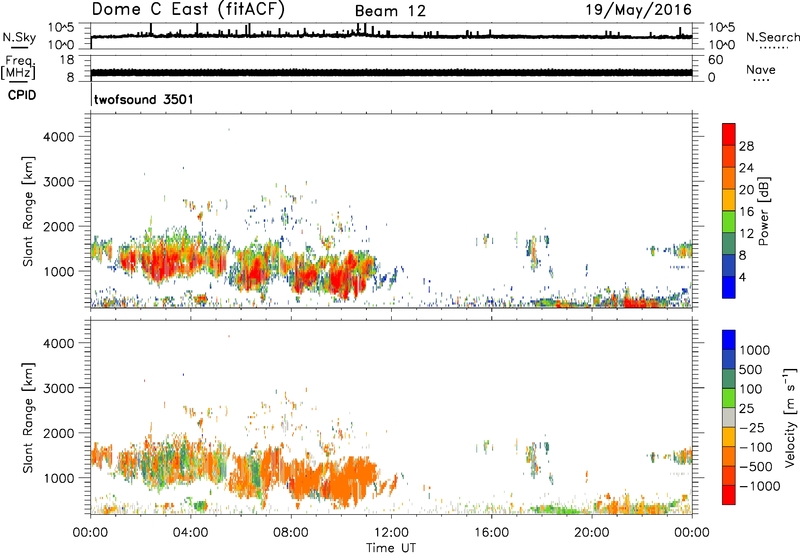Image resolution: width=800 pixels, height=554 pixels.
Task: Click the 'twofsound 3501' text
Action: (x=143, y=99)
